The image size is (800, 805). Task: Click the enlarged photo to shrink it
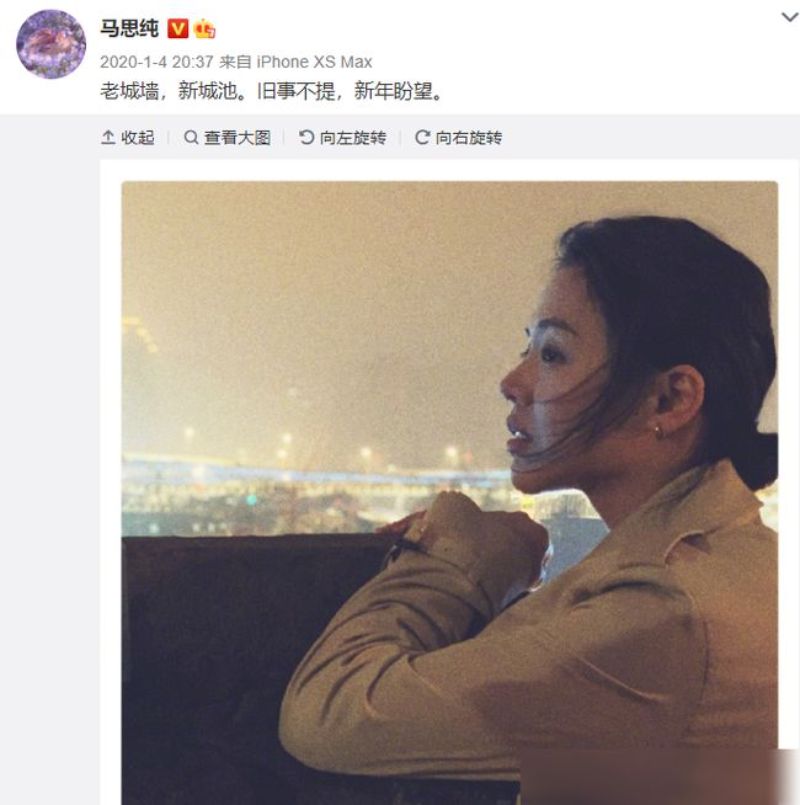coord(449,493)
